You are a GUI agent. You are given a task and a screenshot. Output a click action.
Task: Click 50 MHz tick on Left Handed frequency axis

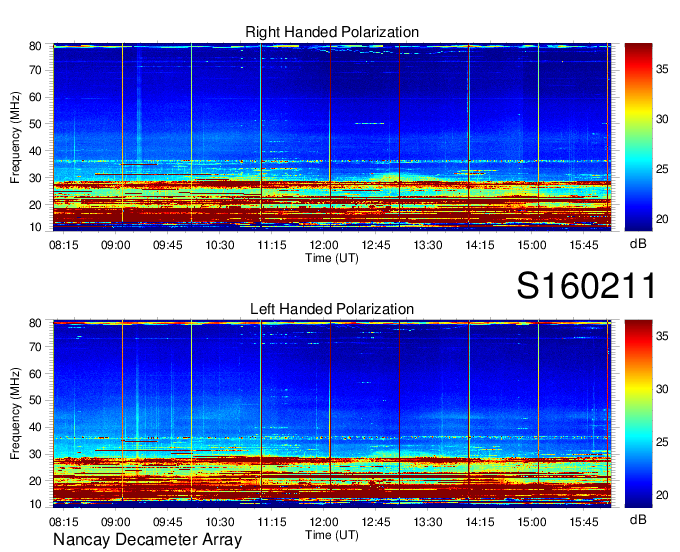click(x=35, y=400)
